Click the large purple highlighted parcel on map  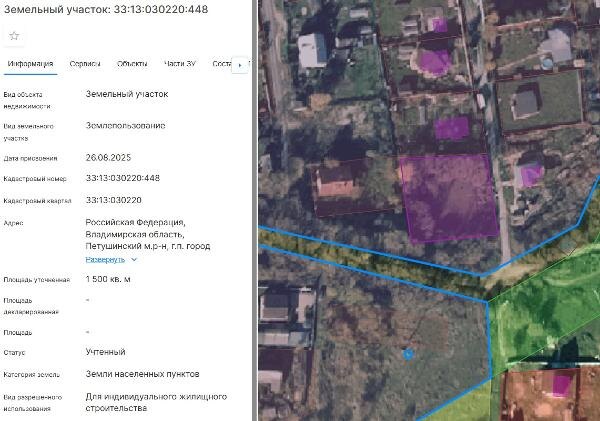click(449, 198)
